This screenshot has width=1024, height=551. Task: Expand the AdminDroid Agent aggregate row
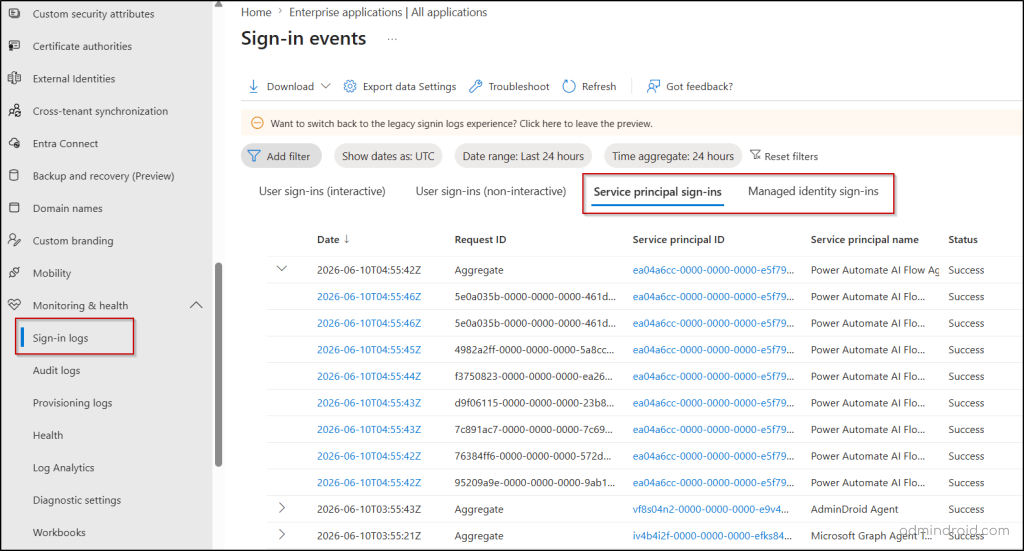282,508
